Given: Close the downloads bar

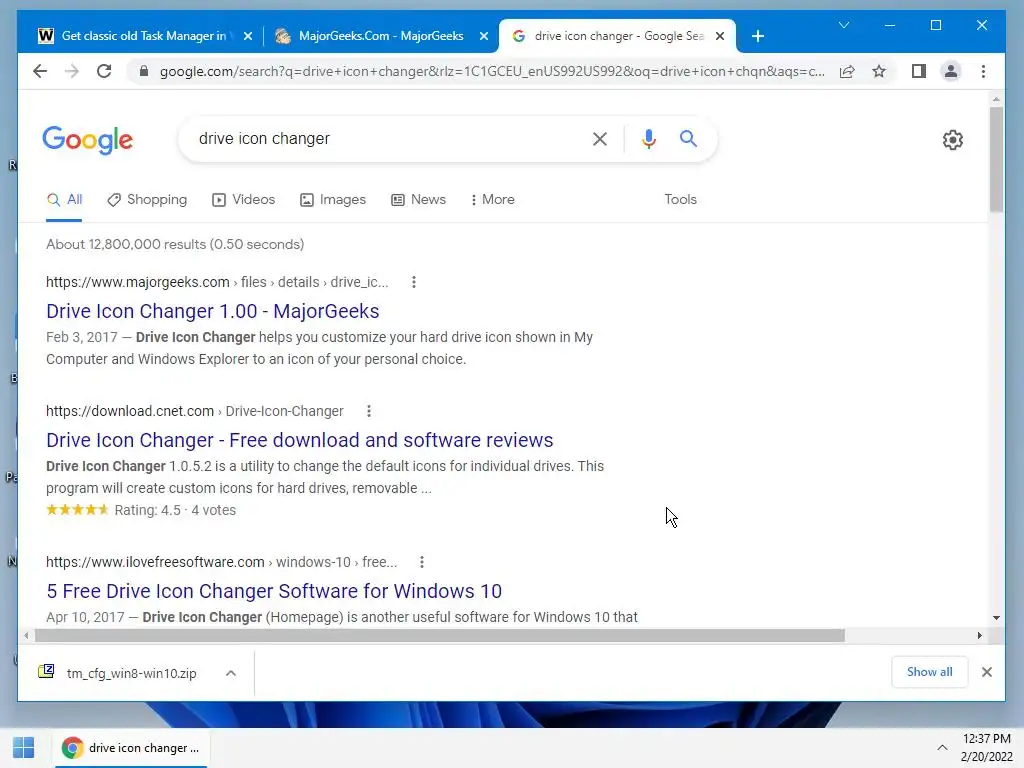Looking at the screenshot, I should tap(987, 672).
